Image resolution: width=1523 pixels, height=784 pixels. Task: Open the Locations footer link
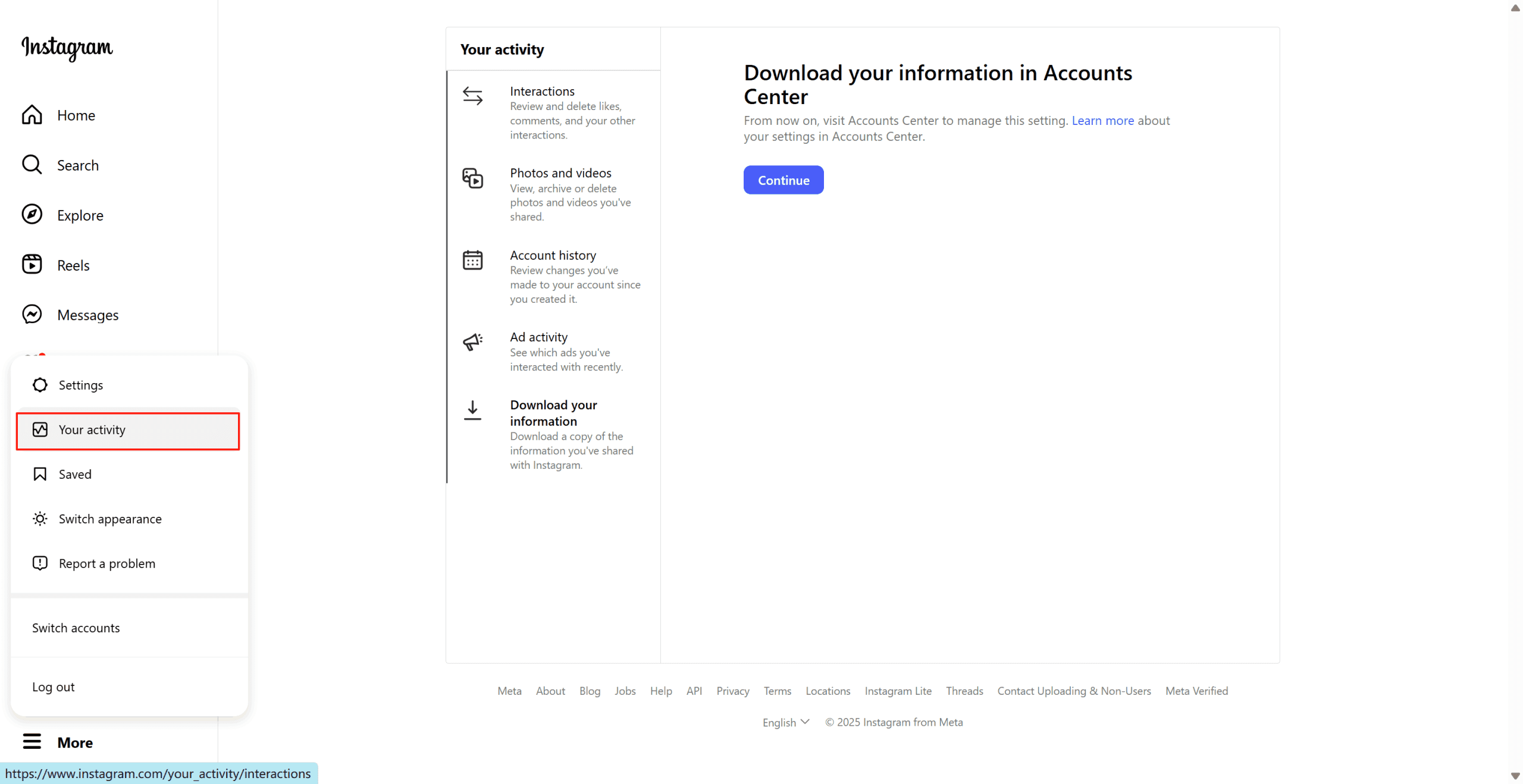[828, 691]
